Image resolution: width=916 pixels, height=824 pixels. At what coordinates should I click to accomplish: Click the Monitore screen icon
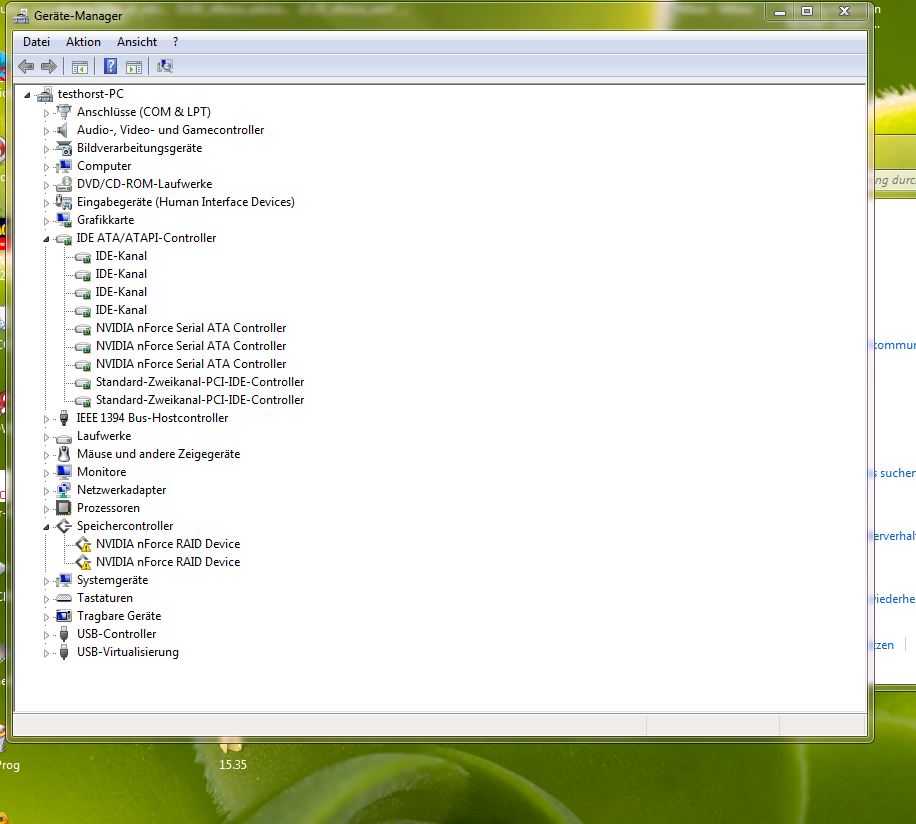(x=64, y=472)
